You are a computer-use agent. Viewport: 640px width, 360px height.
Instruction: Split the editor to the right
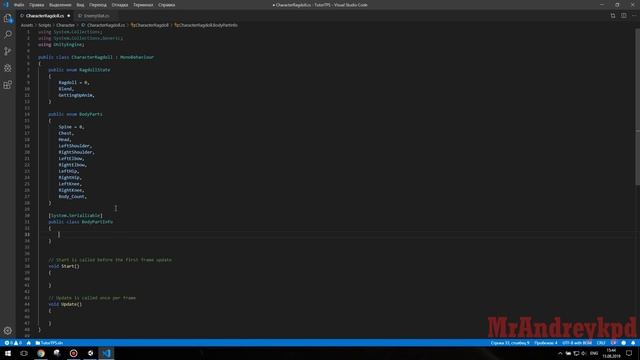(624, 16)
